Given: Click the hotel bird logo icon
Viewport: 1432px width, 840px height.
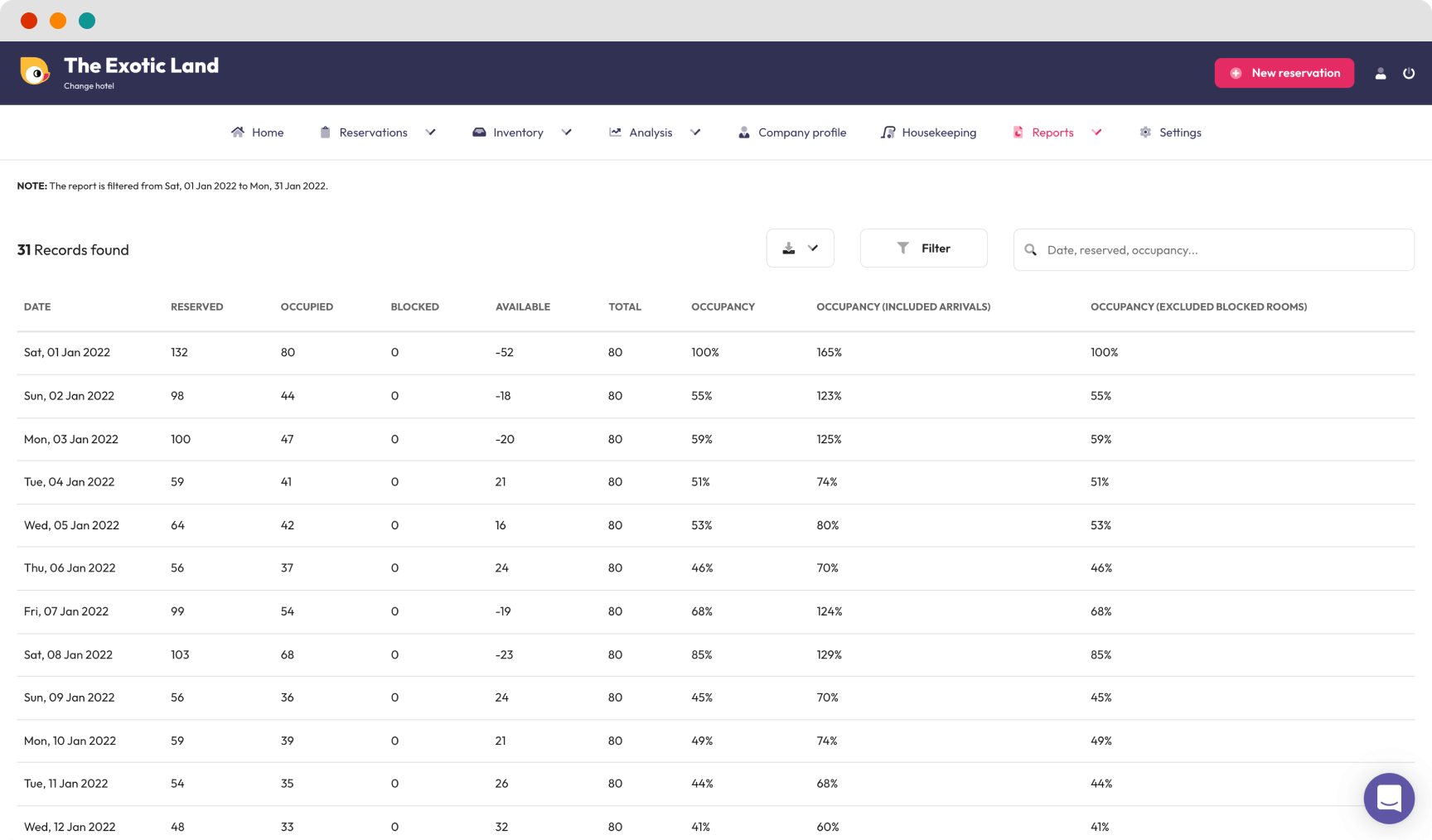Looking at the screenshot, I should coord(34,72).
